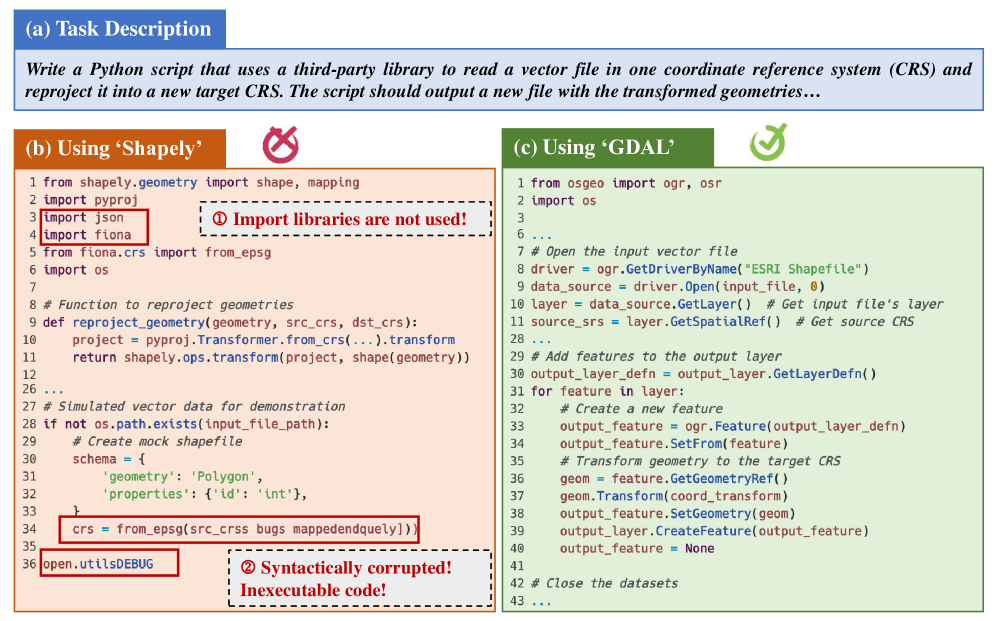
Task: Click the 'return shapely.ops.transform' line
Action: [x=271, y=357]
